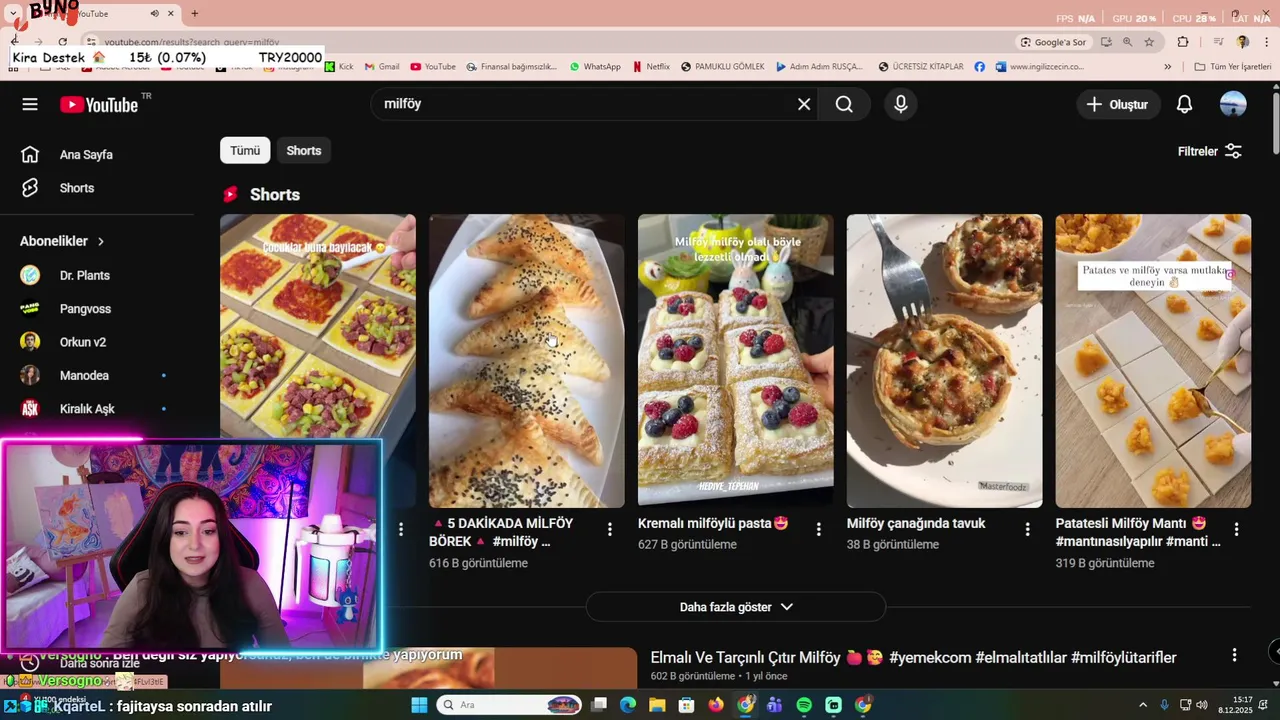The width and height of the screenshot is (1280, 720).
Task: Open the ÜCRETSİZ KİTAPLAR bookmark
Action: 921,67
